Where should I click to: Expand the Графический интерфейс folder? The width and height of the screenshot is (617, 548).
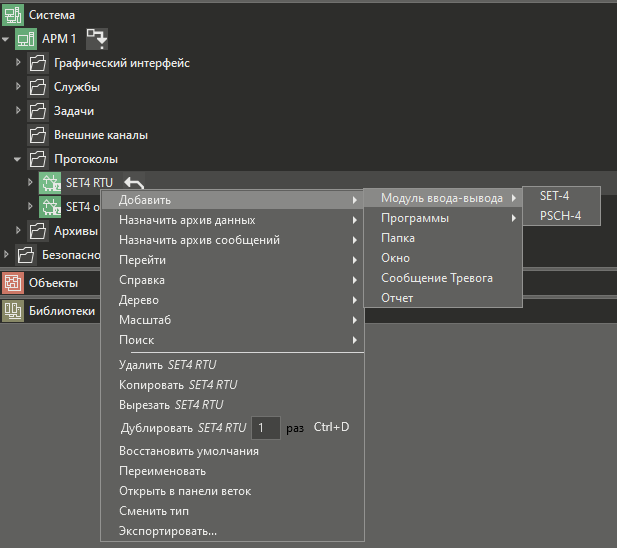tap(18, 63)
